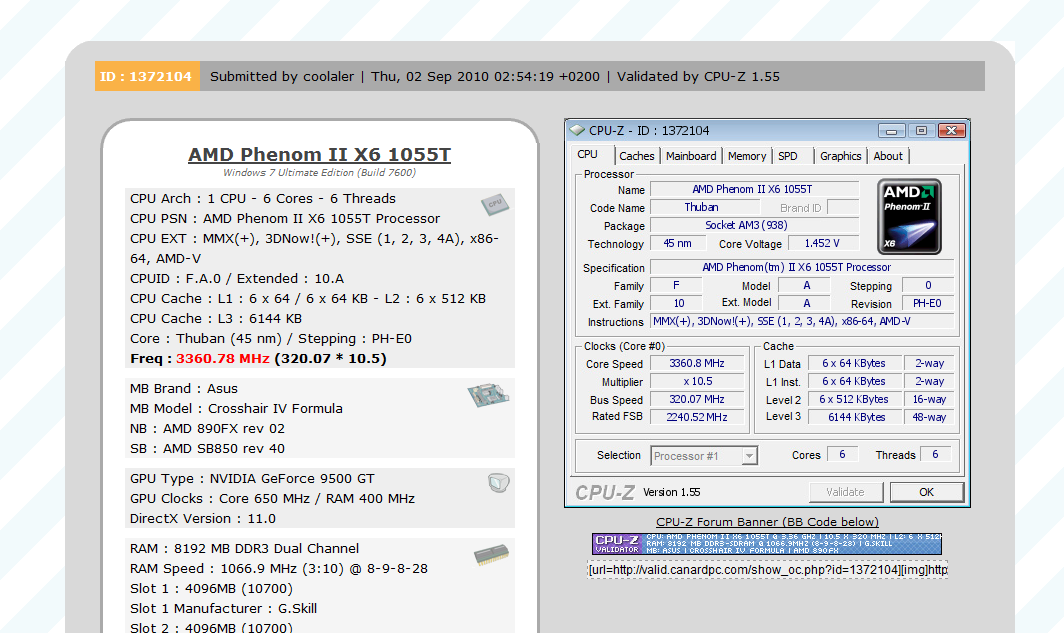Click the Level 3 associativity 48-way
The image size is (1064, 633).
[x=929, y=417]
